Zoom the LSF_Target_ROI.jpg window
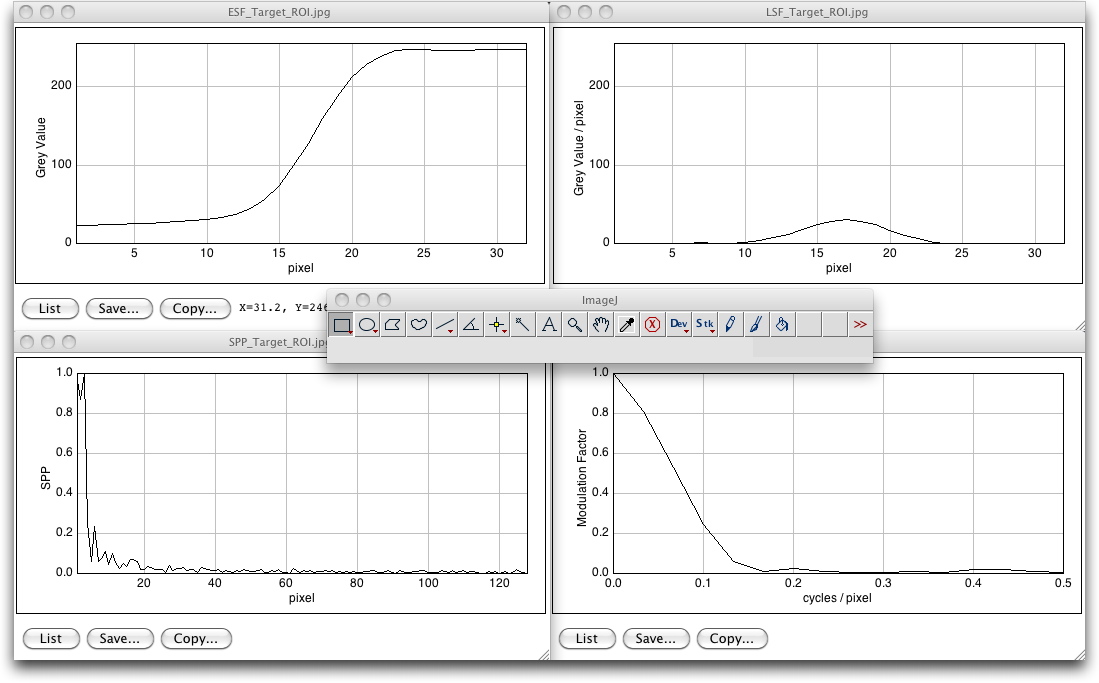The height and width of the screenshot is (683, 1099). click(x=606, y=12)
